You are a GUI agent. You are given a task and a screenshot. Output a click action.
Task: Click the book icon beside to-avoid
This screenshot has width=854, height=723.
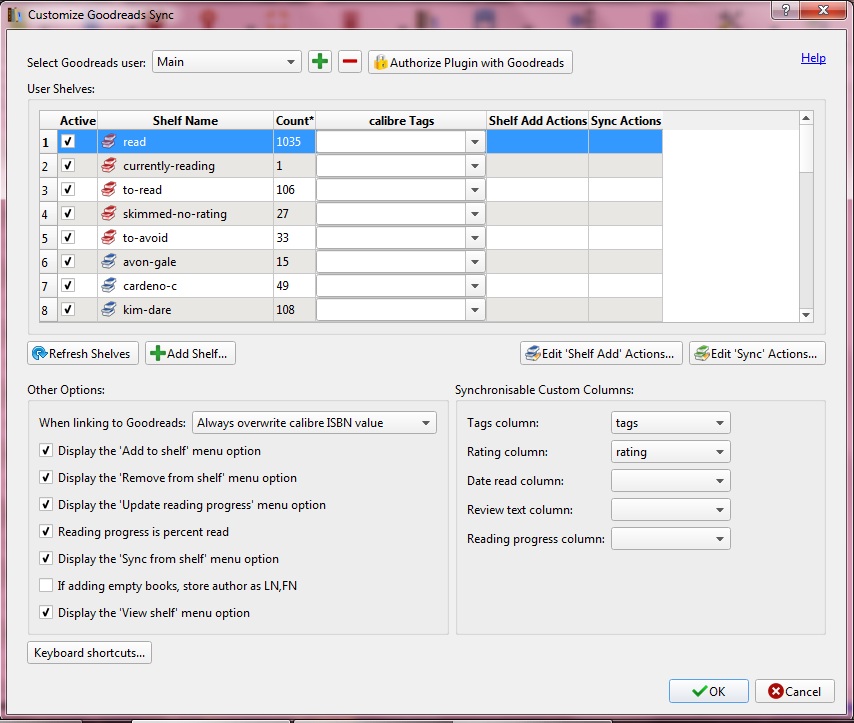pyautogui.click(x=109, y=238)
